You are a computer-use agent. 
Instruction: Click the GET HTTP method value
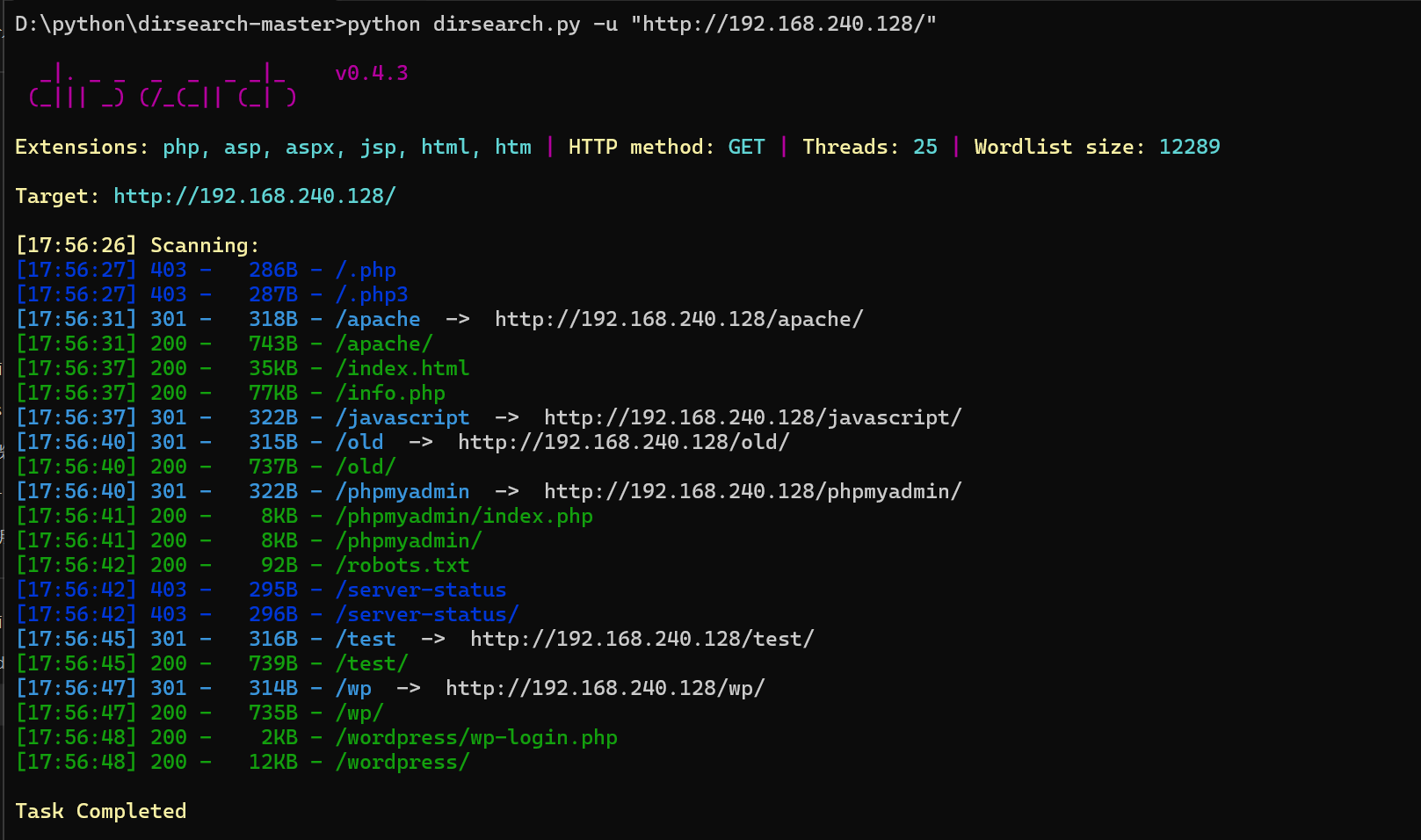746,147
